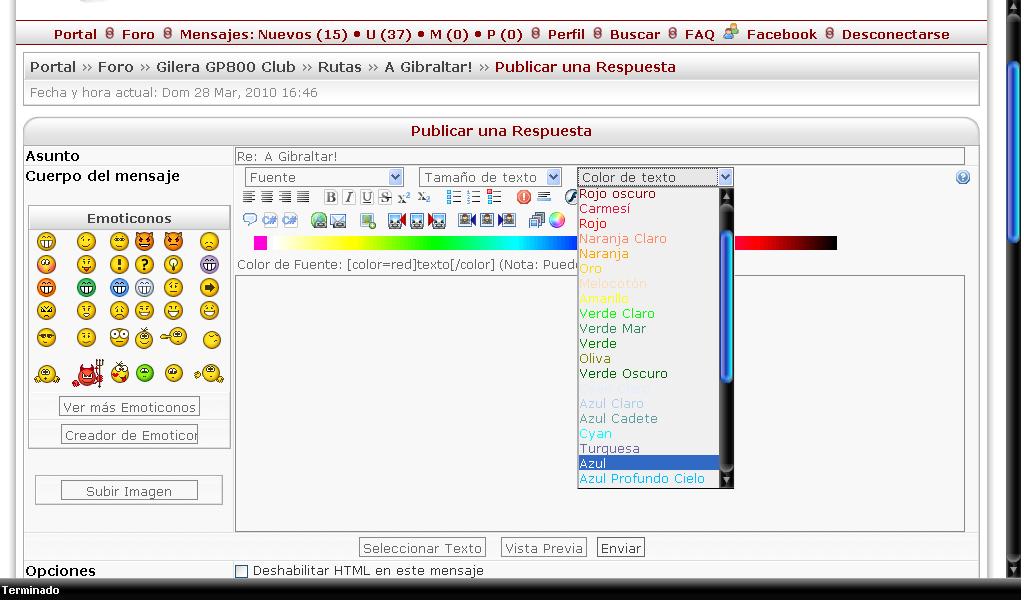Open the color wheel picker icon
The width and height of the screenshot is (1024, 600).
(557, 220)
